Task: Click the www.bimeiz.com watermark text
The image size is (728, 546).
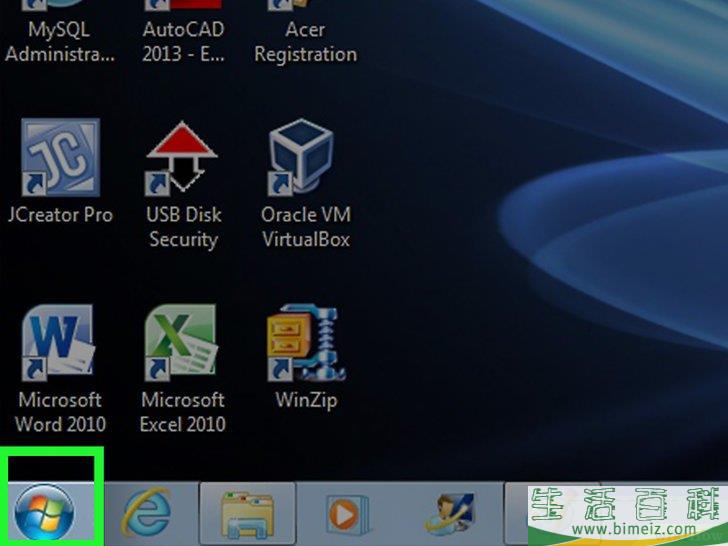Action: tap(626, 529)
